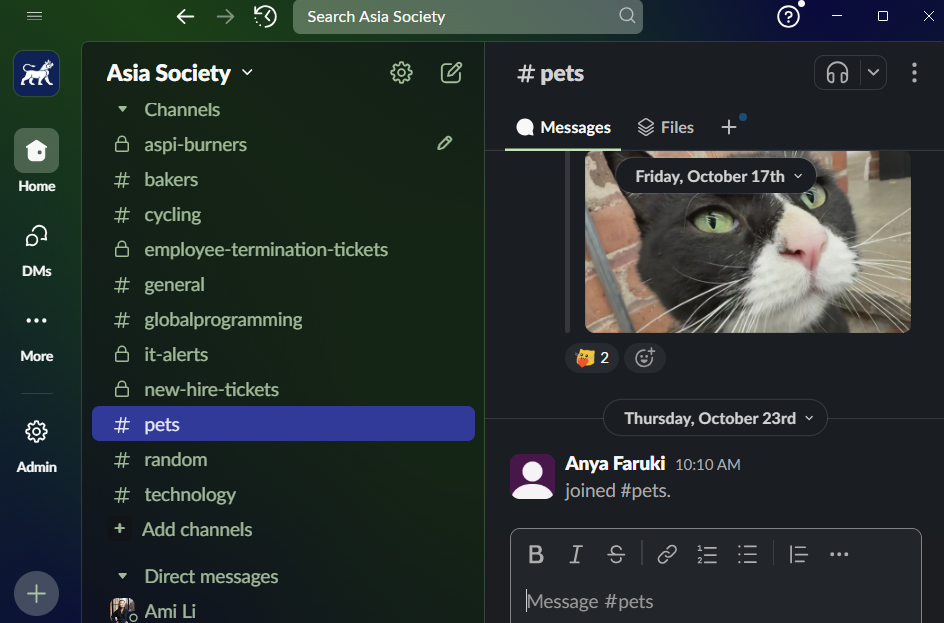Click the add reaction emoji icon
Viewport: 944px width, 623px height.
[645, 357]
